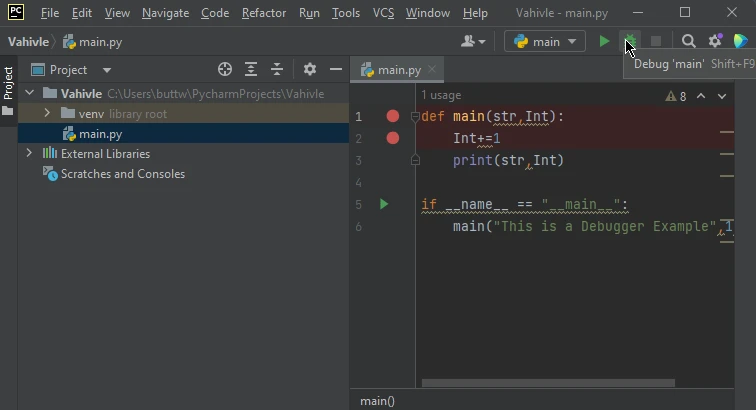Open the 'main' run configuration dropdown
The height and width of the screenshot is (410, 756).
tap(545, 41)
